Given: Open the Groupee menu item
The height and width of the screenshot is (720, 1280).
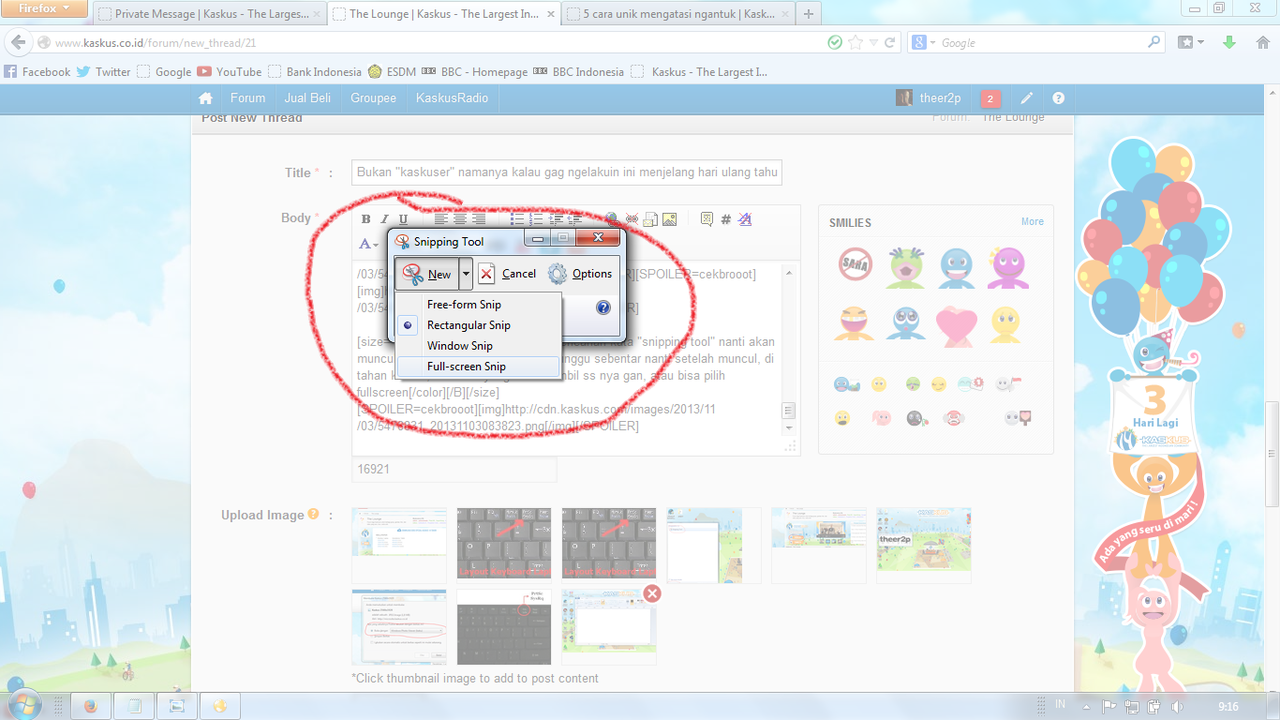Looking at the screenshot, I should point(373,98).
